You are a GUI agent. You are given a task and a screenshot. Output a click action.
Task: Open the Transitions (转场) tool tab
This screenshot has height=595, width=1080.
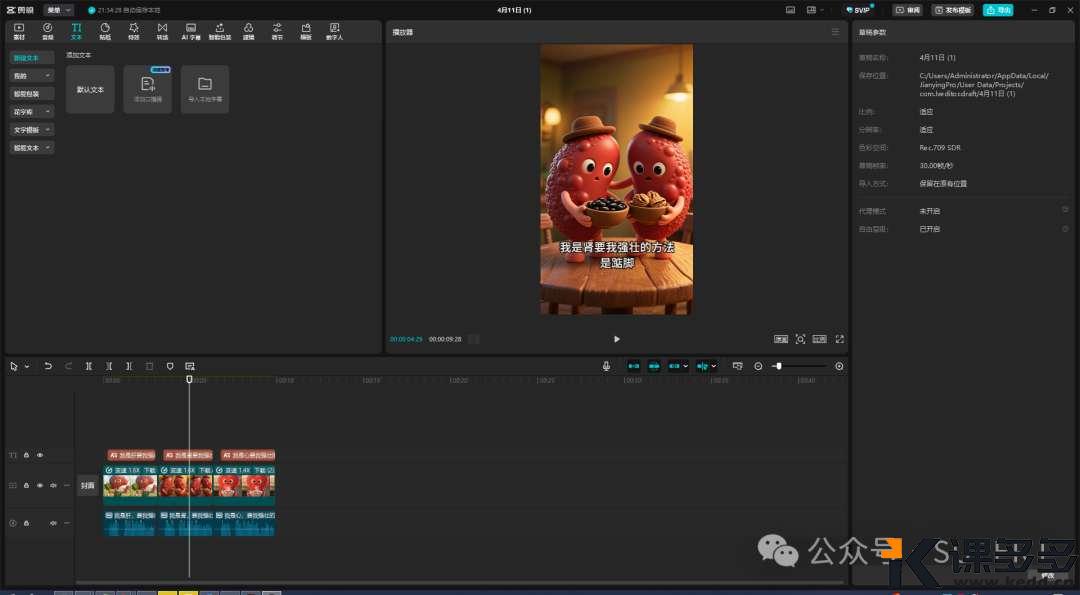(x=162, y=31)
